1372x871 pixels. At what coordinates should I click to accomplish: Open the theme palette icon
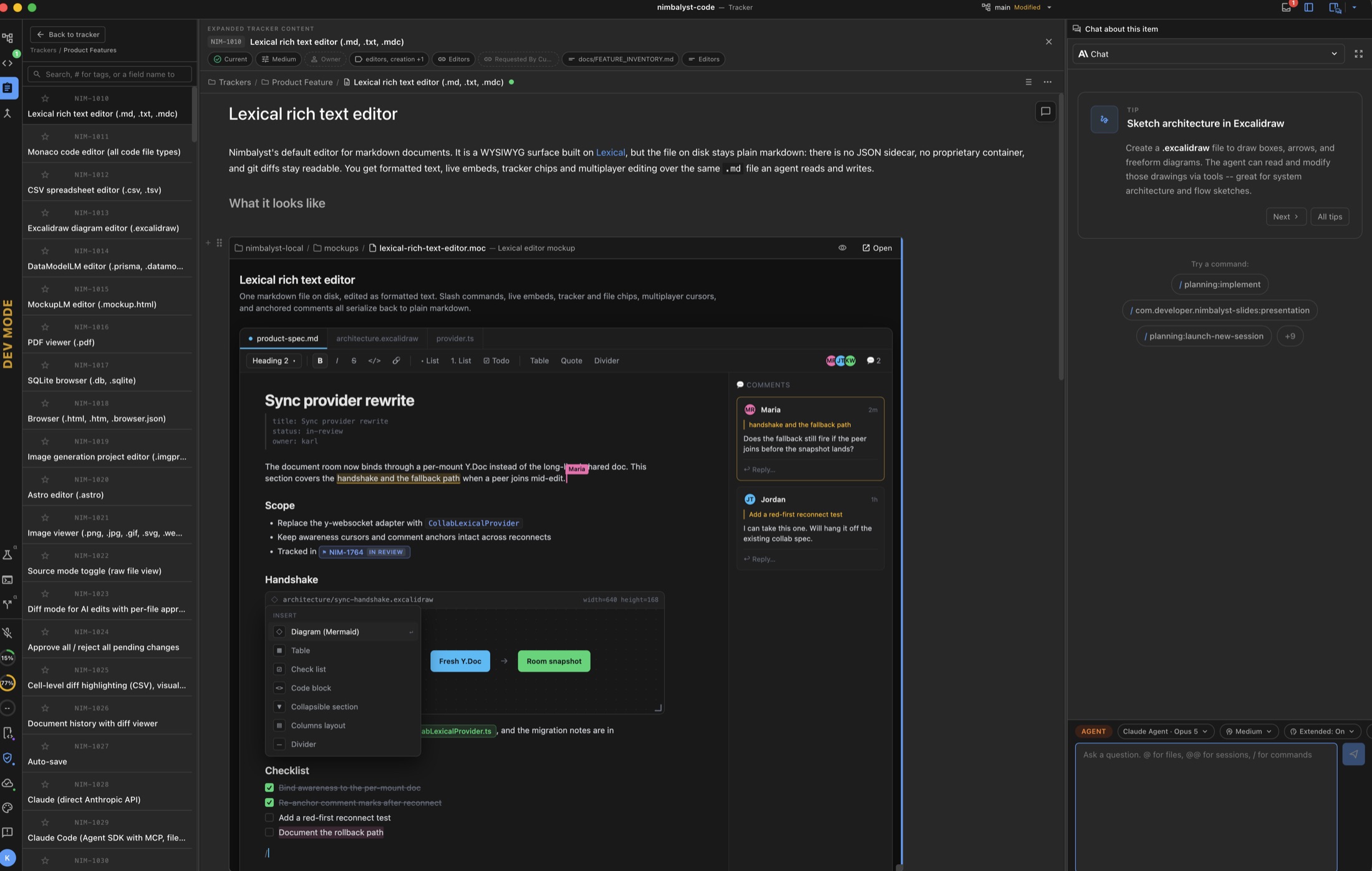click(x=7, y=807)
